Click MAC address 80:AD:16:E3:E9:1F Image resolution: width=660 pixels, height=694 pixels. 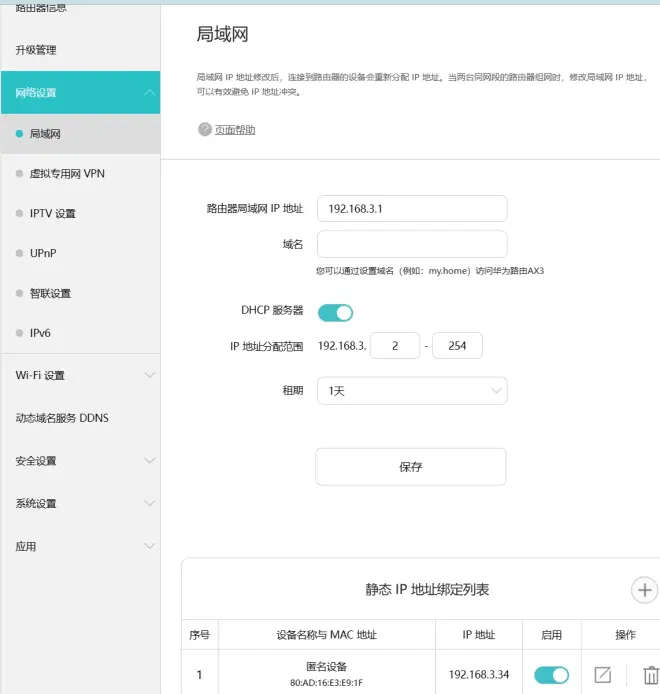click(x=327, y=682)
